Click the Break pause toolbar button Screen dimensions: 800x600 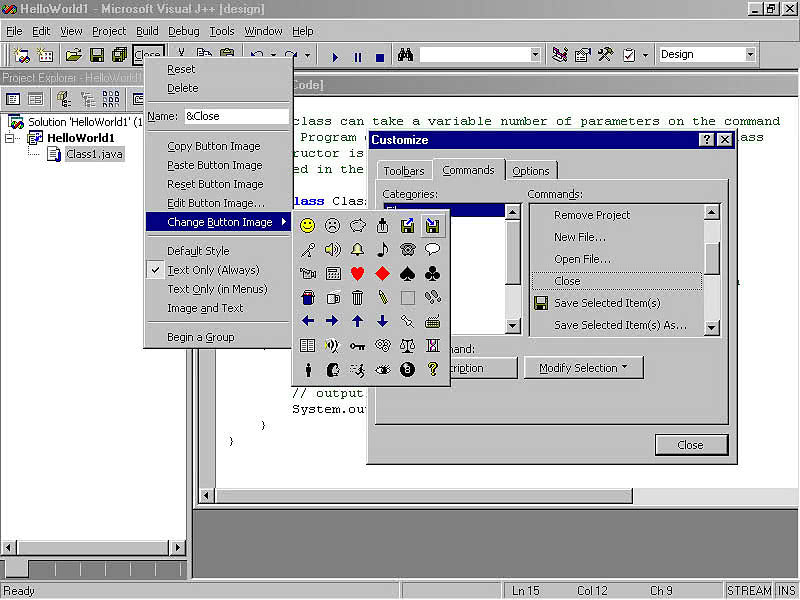[x=358, y=56]
